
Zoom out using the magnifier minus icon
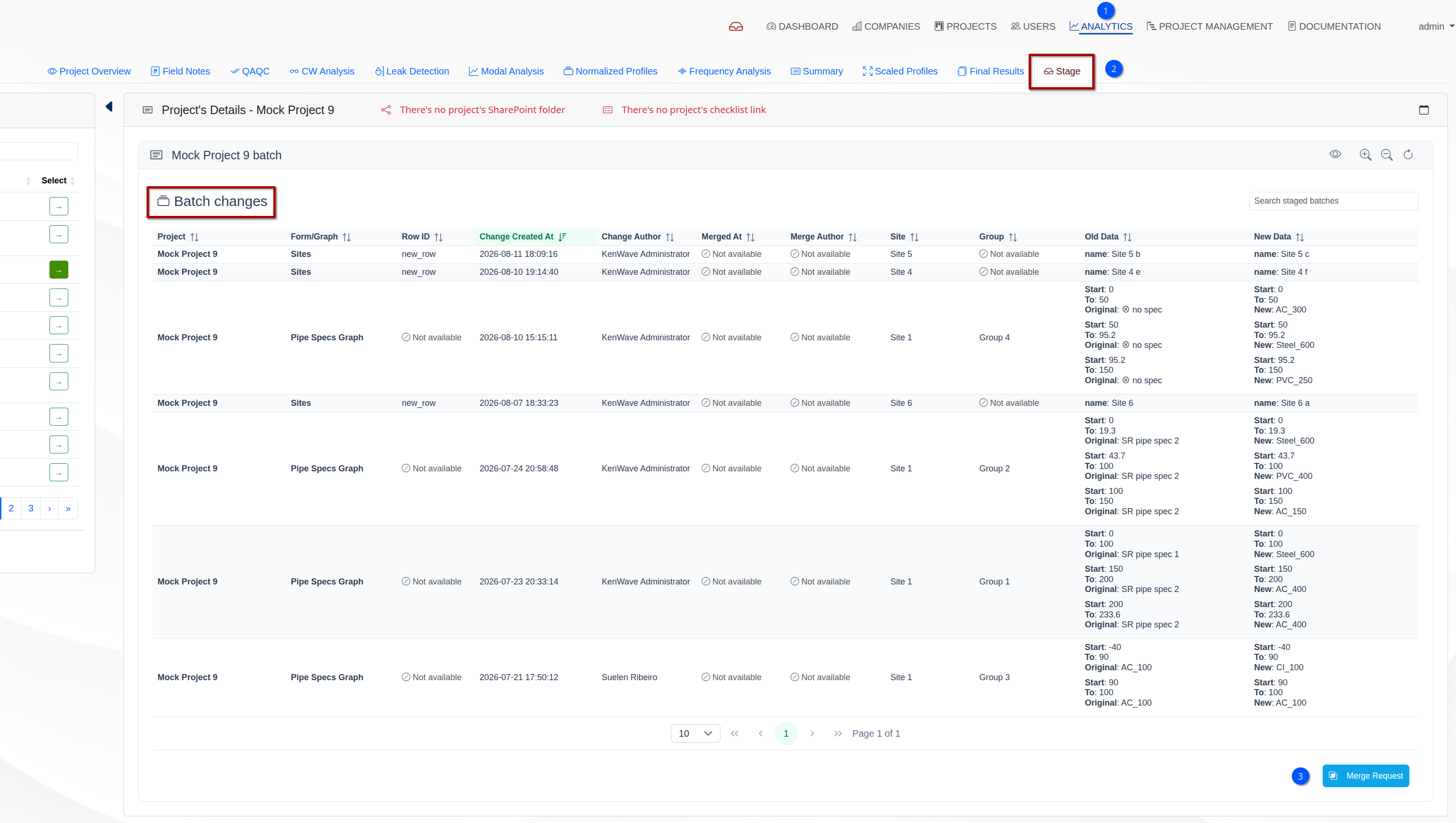coord(1386,155)
